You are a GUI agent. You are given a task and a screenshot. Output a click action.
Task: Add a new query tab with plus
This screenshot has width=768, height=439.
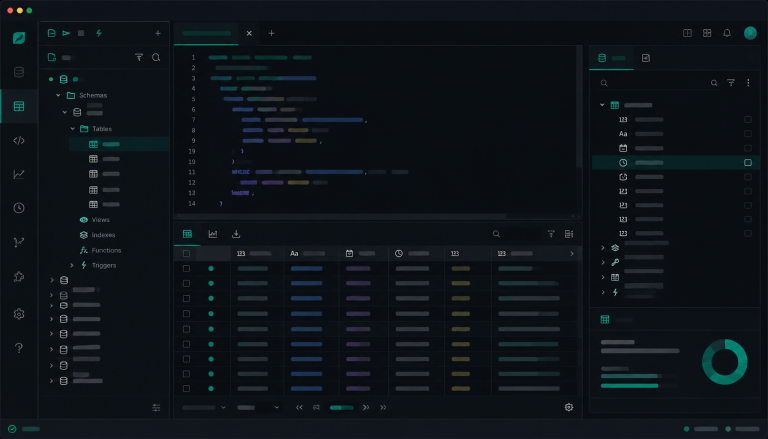(x=271, y=33)
